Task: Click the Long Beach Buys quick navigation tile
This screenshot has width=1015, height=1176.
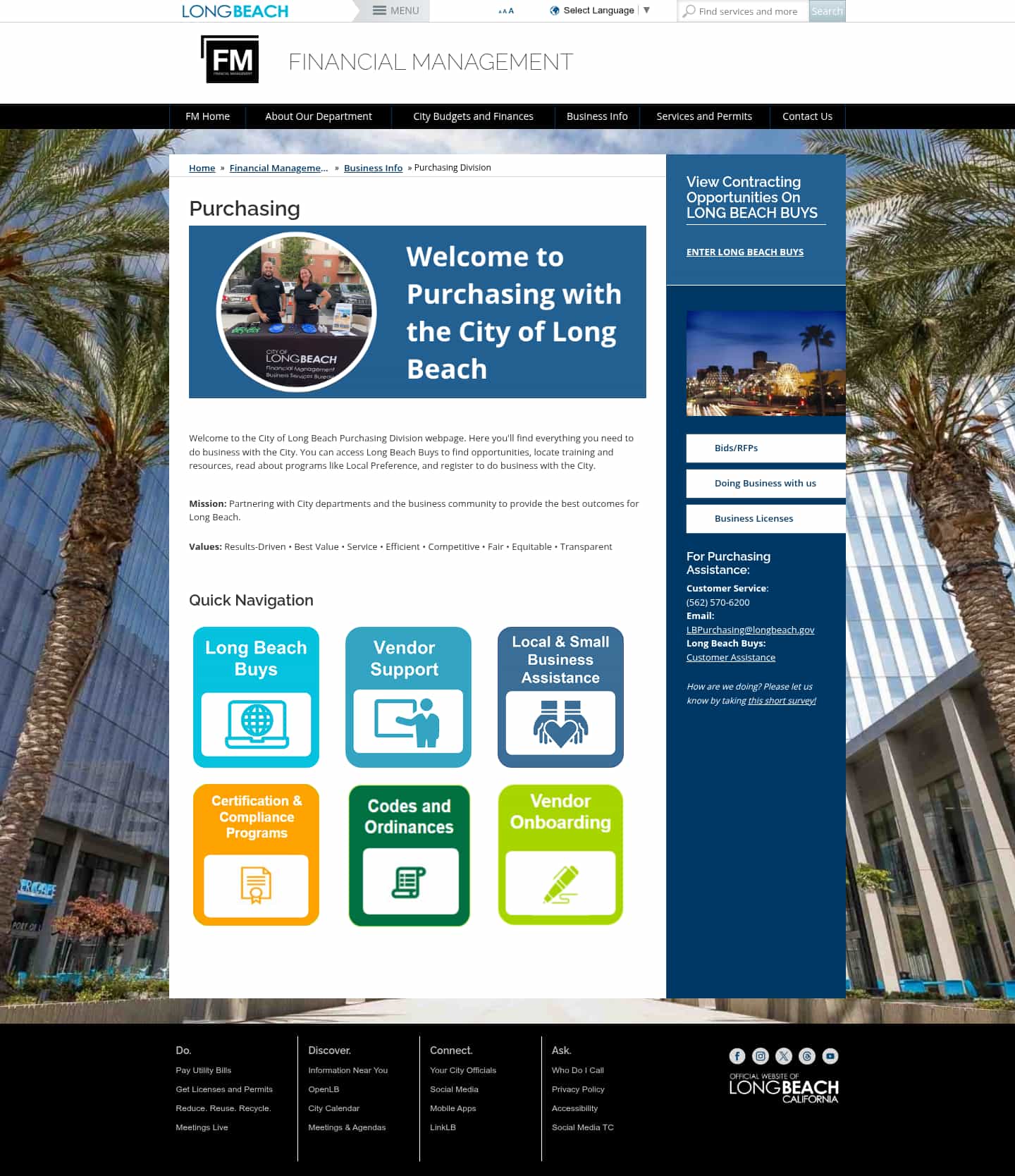Action: tap(256, 697)
